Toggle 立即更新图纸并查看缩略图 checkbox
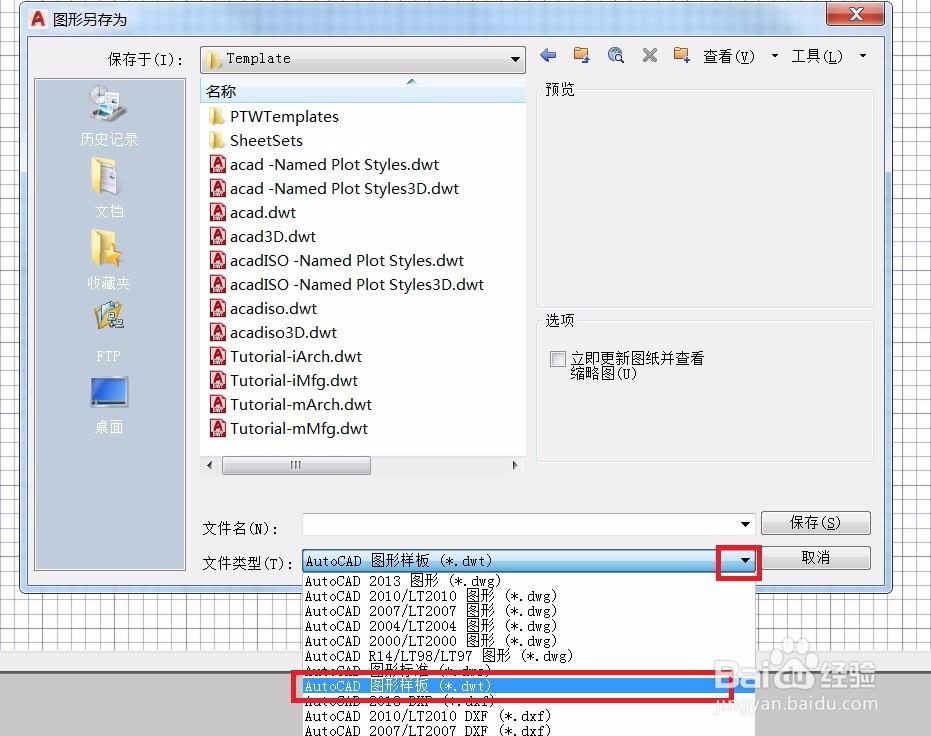 click(x=558, y=359)
